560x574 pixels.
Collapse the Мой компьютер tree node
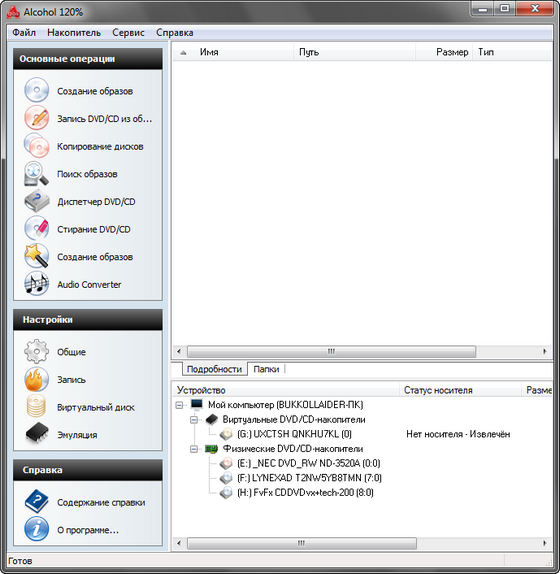pos(179,405)
